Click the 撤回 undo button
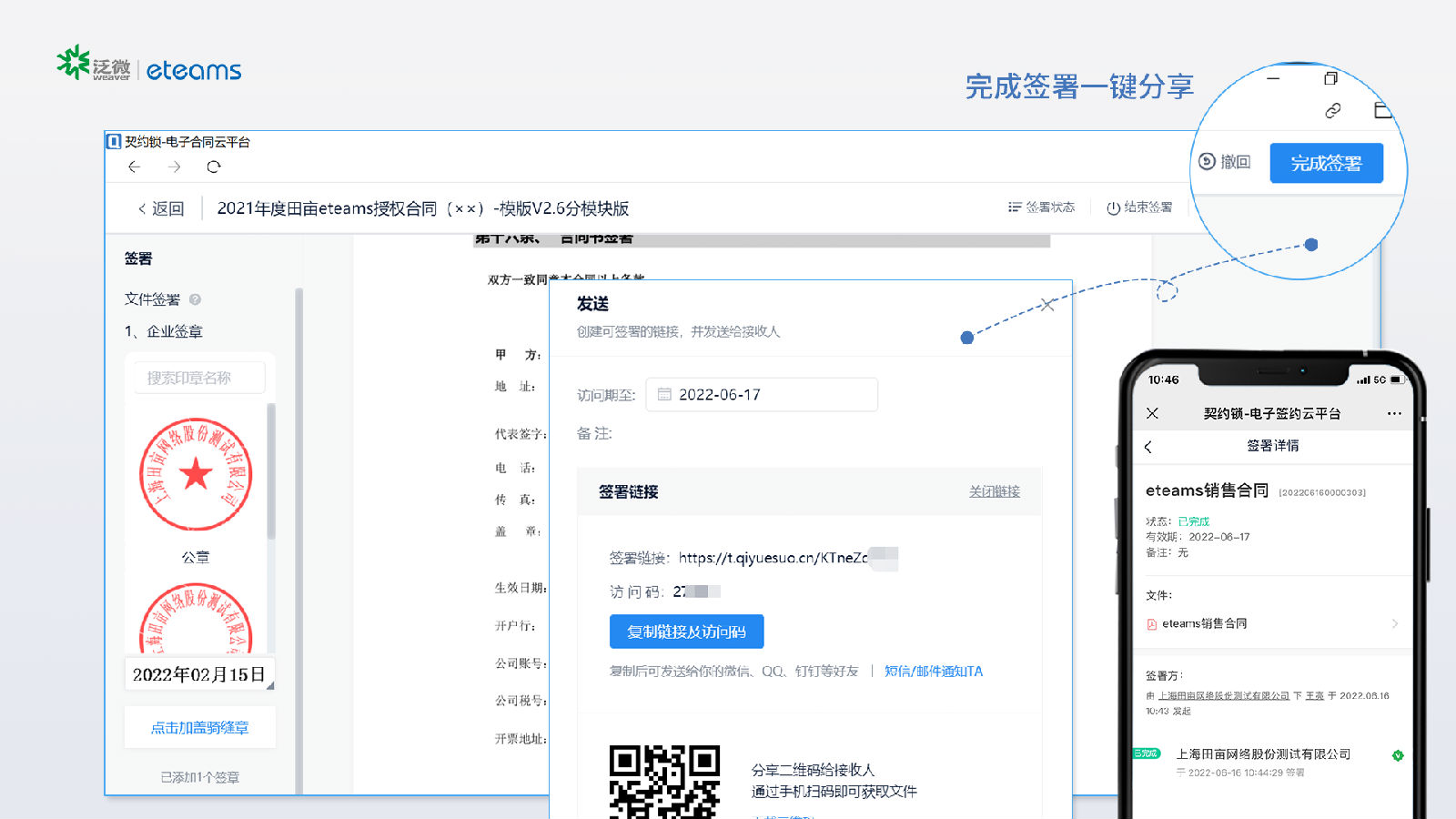The width and height of the screenshot is (1456, 819). [x=1225, y=162]
